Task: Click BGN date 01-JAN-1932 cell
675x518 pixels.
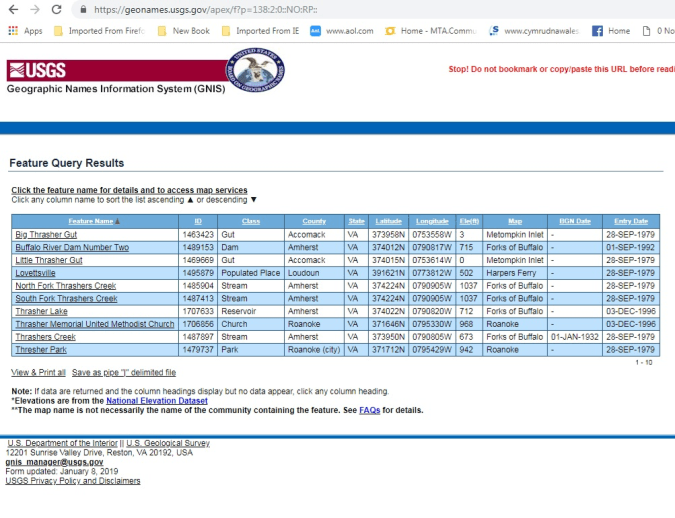Action: pos(575,337)
